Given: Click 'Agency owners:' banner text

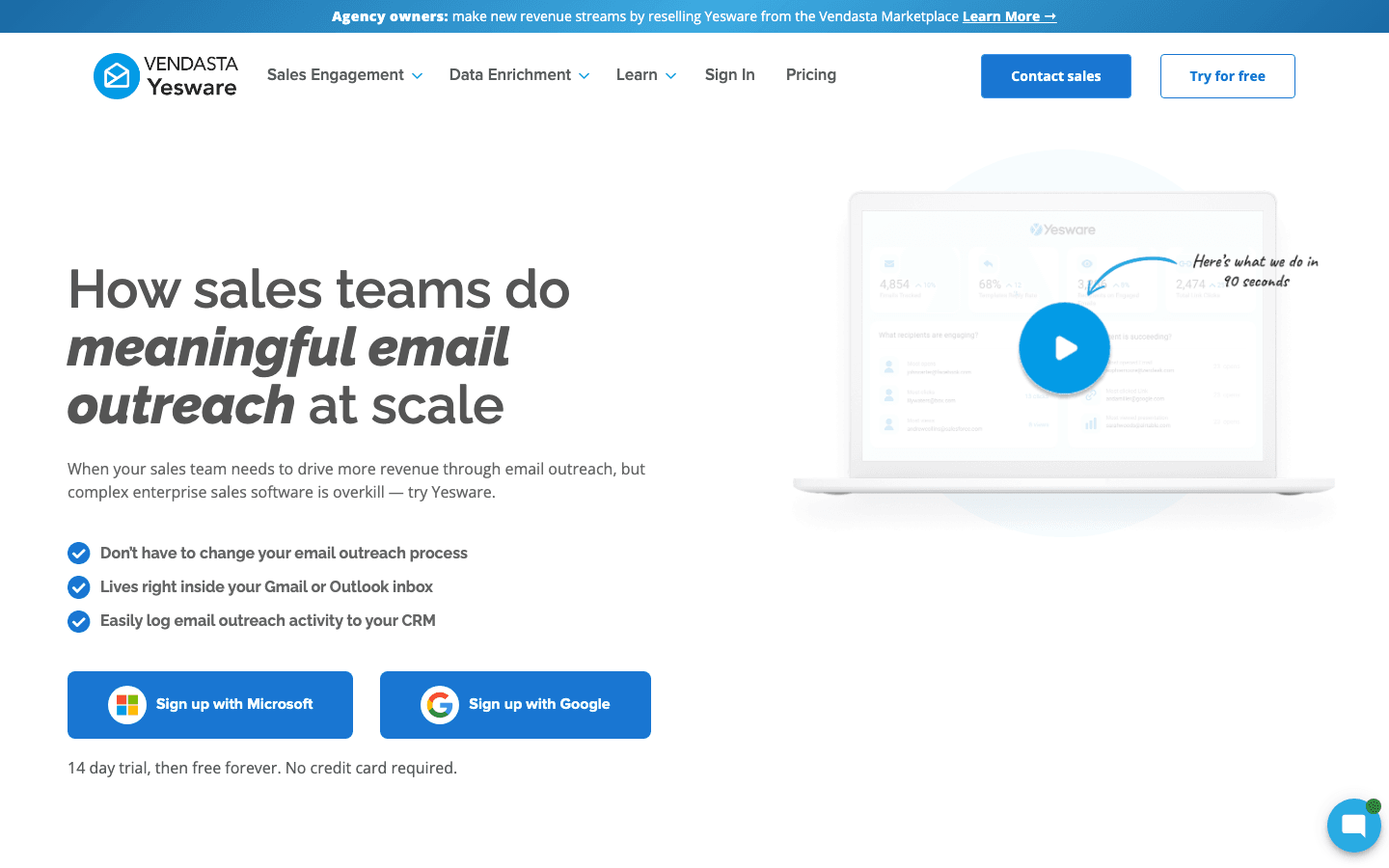Looking at the screenshot, I should coord(390,16).
